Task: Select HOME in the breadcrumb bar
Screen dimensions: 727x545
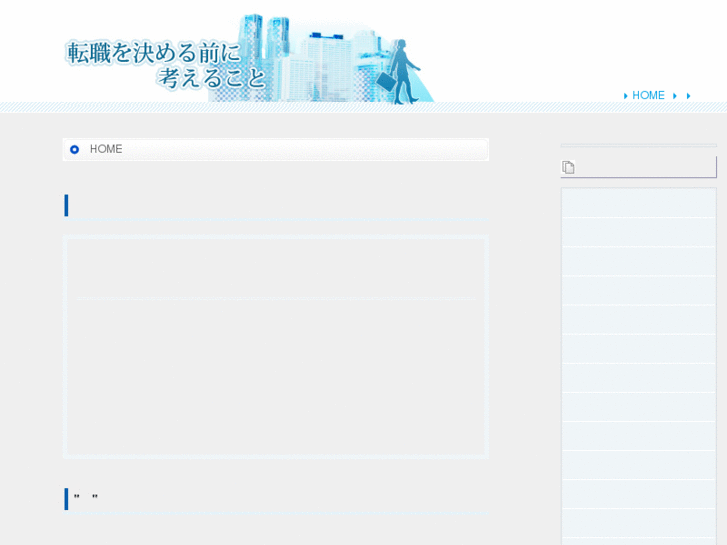Action: 106,149
